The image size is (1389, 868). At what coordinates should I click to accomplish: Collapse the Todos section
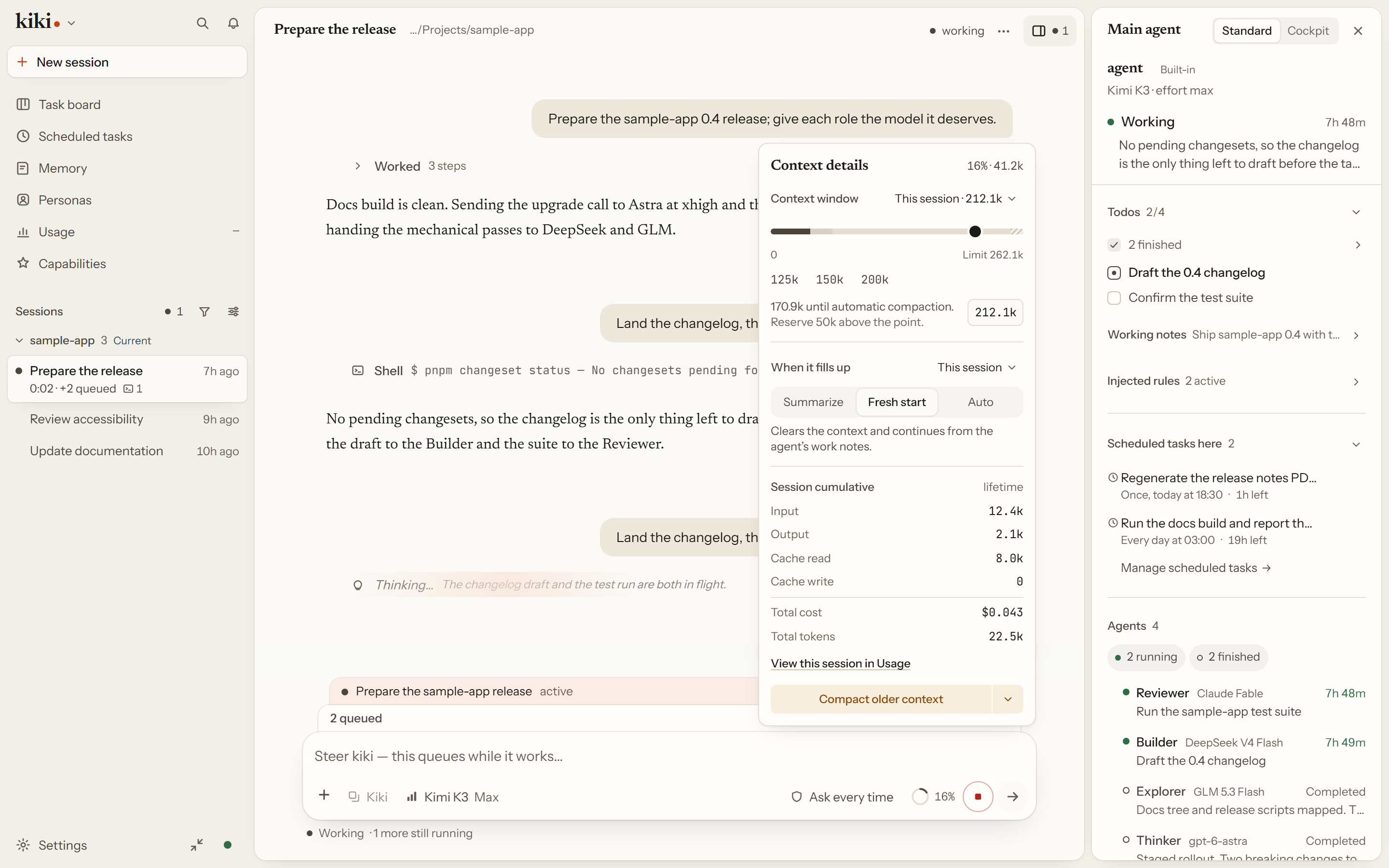click(x=1356, y=212)
